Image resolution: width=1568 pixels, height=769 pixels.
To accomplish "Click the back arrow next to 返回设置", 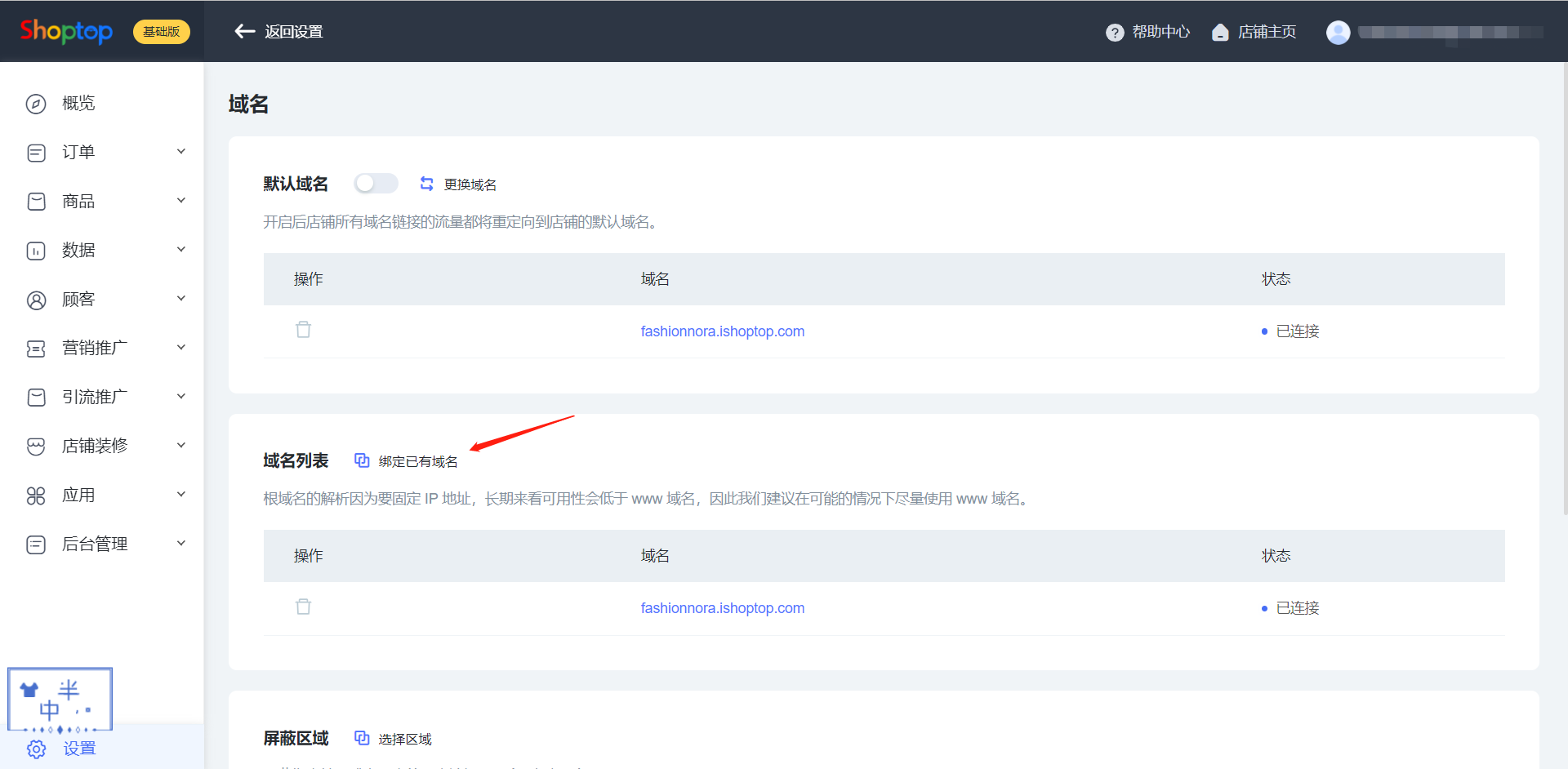I will tap(244, 31).
